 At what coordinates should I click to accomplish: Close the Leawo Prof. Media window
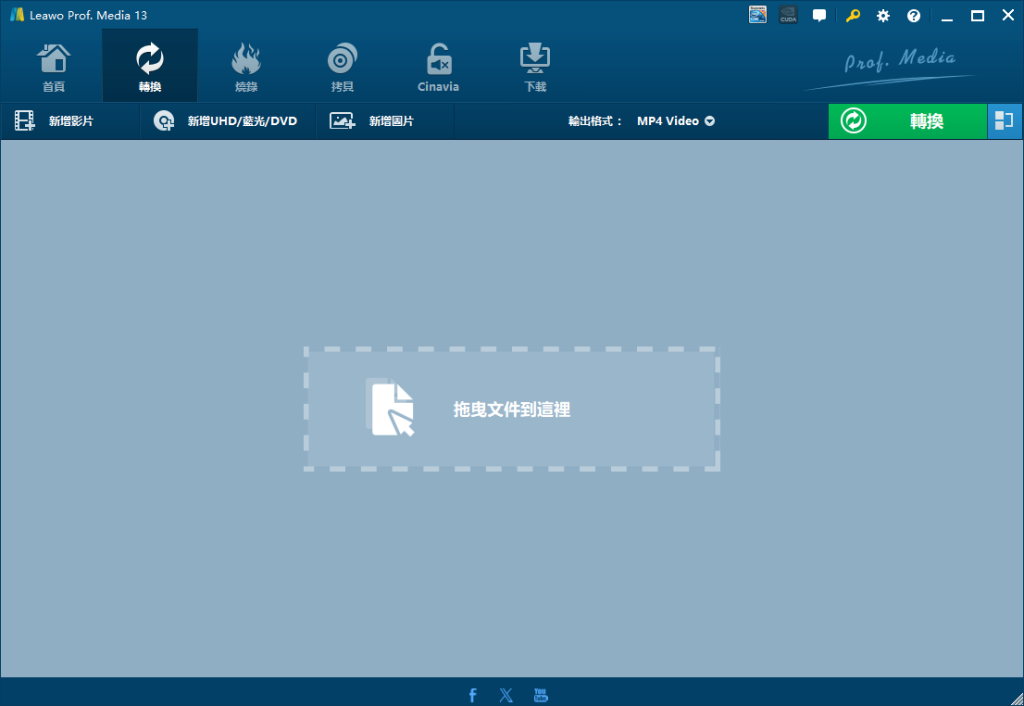(1008, 15)
